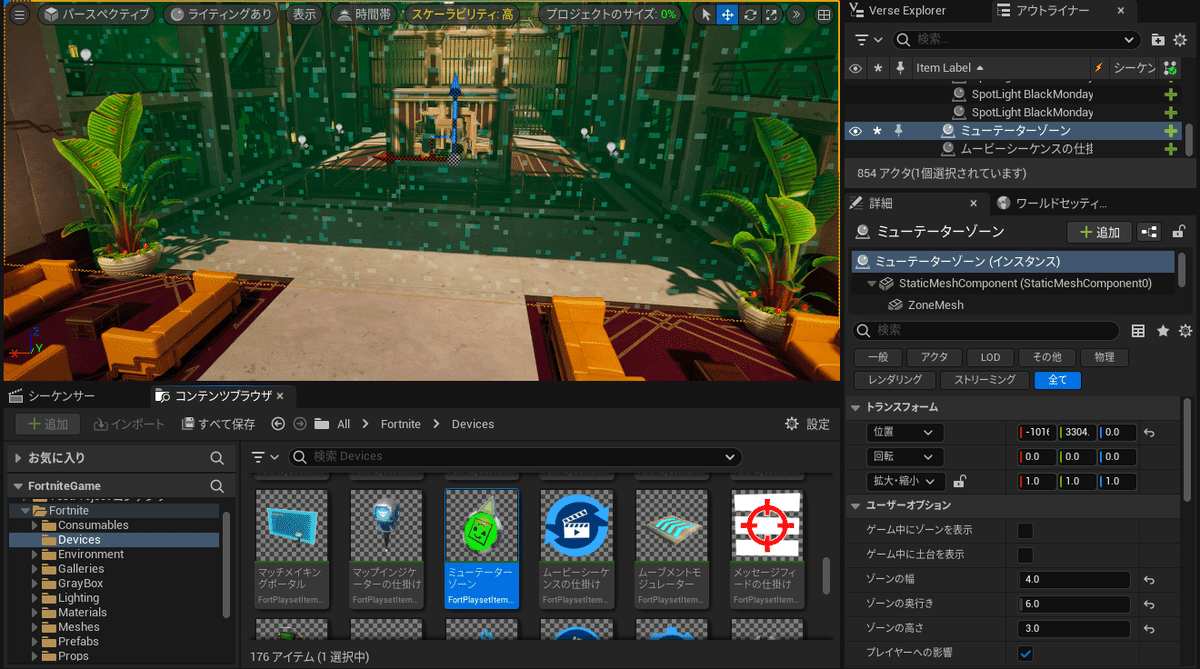Click the revision control column header icon
Image resolution: width=1200 pixels, height=669 pixels.
(1170, 68)
